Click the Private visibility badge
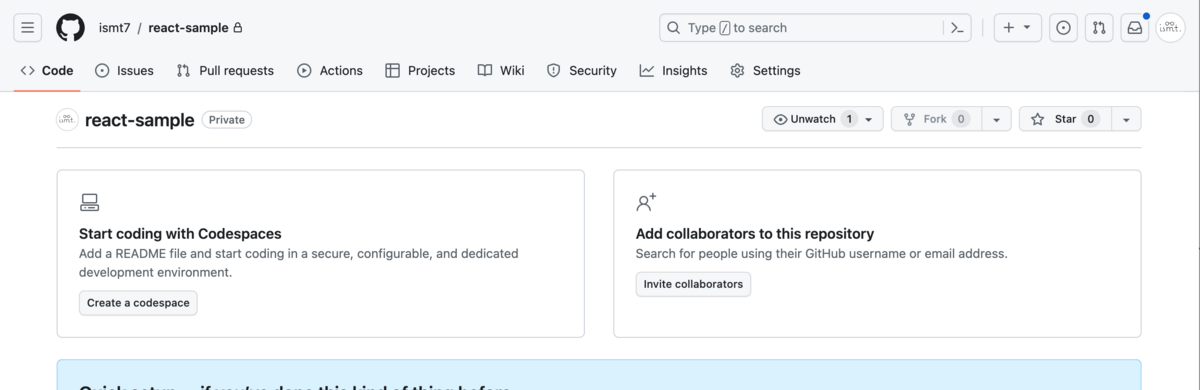 tap(227, 120)
